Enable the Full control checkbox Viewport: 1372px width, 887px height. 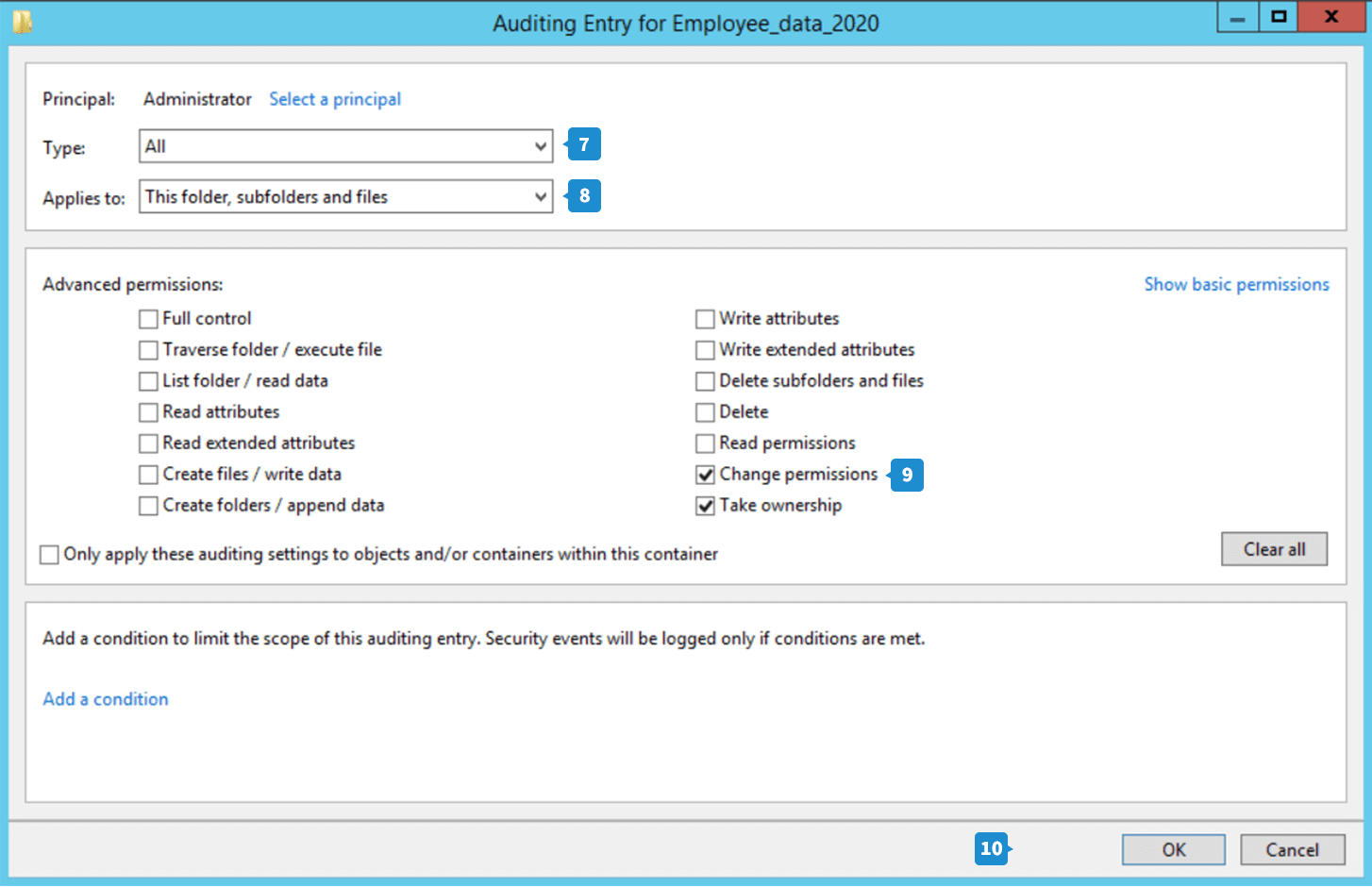pyautogui.click(x=148, y=319)
